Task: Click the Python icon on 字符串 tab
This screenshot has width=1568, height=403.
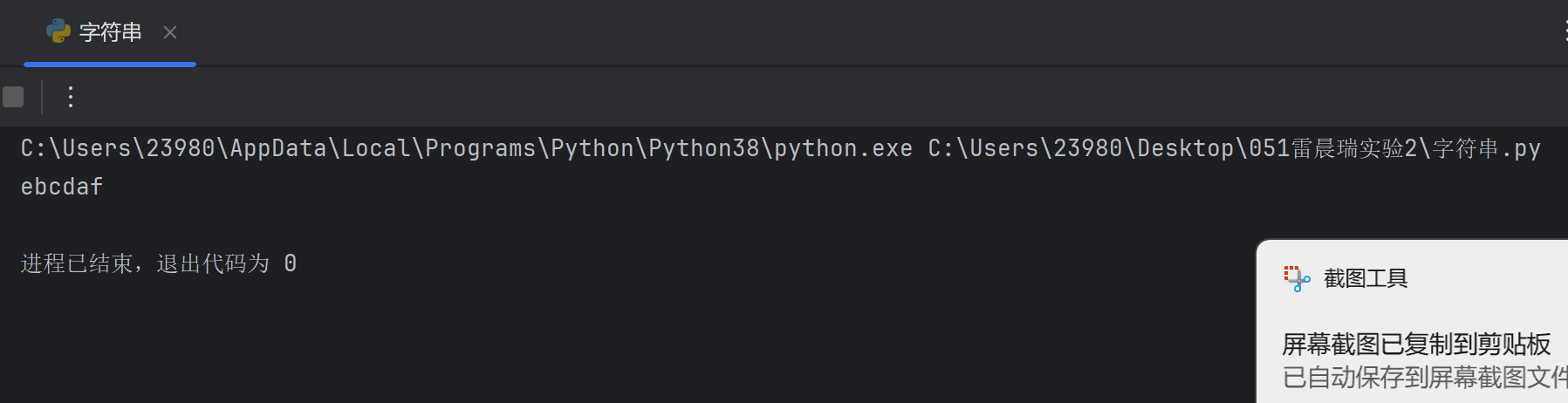Action: coord(58,32)
